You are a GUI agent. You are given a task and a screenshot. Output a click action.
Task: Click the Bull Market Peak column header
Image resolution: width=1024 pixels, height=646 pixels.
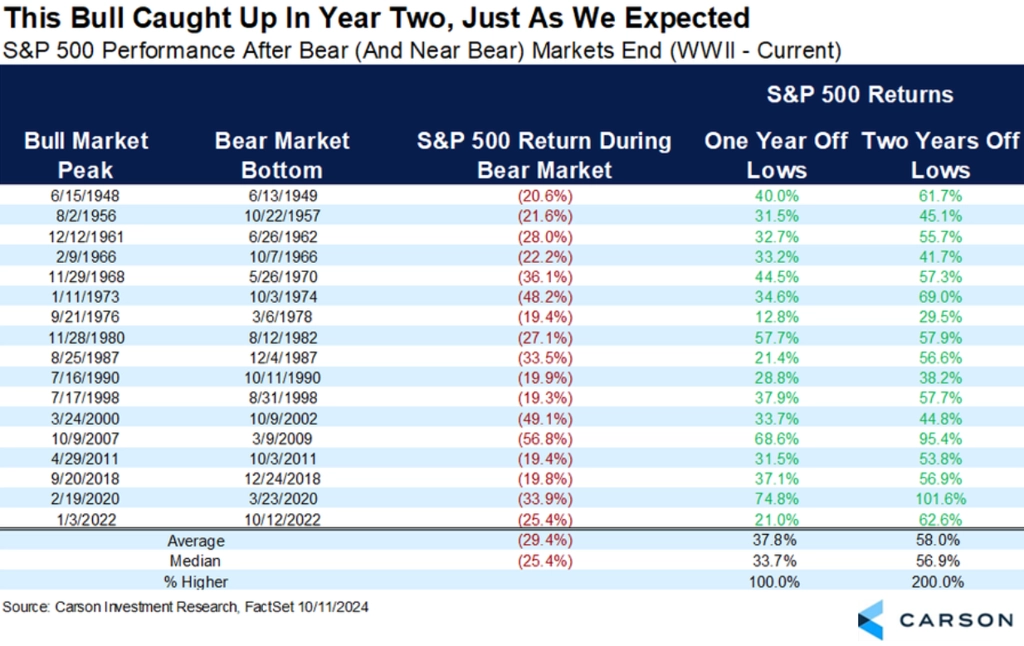point(86,155)
